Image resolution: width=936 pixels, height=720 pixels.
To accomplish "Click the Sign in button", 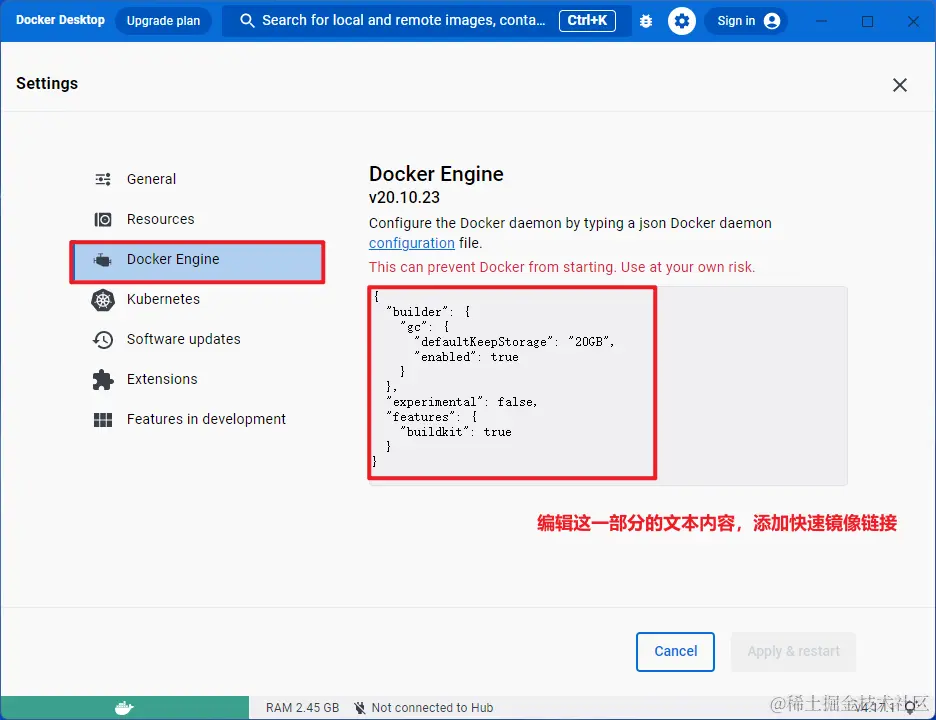I will 746,21.
